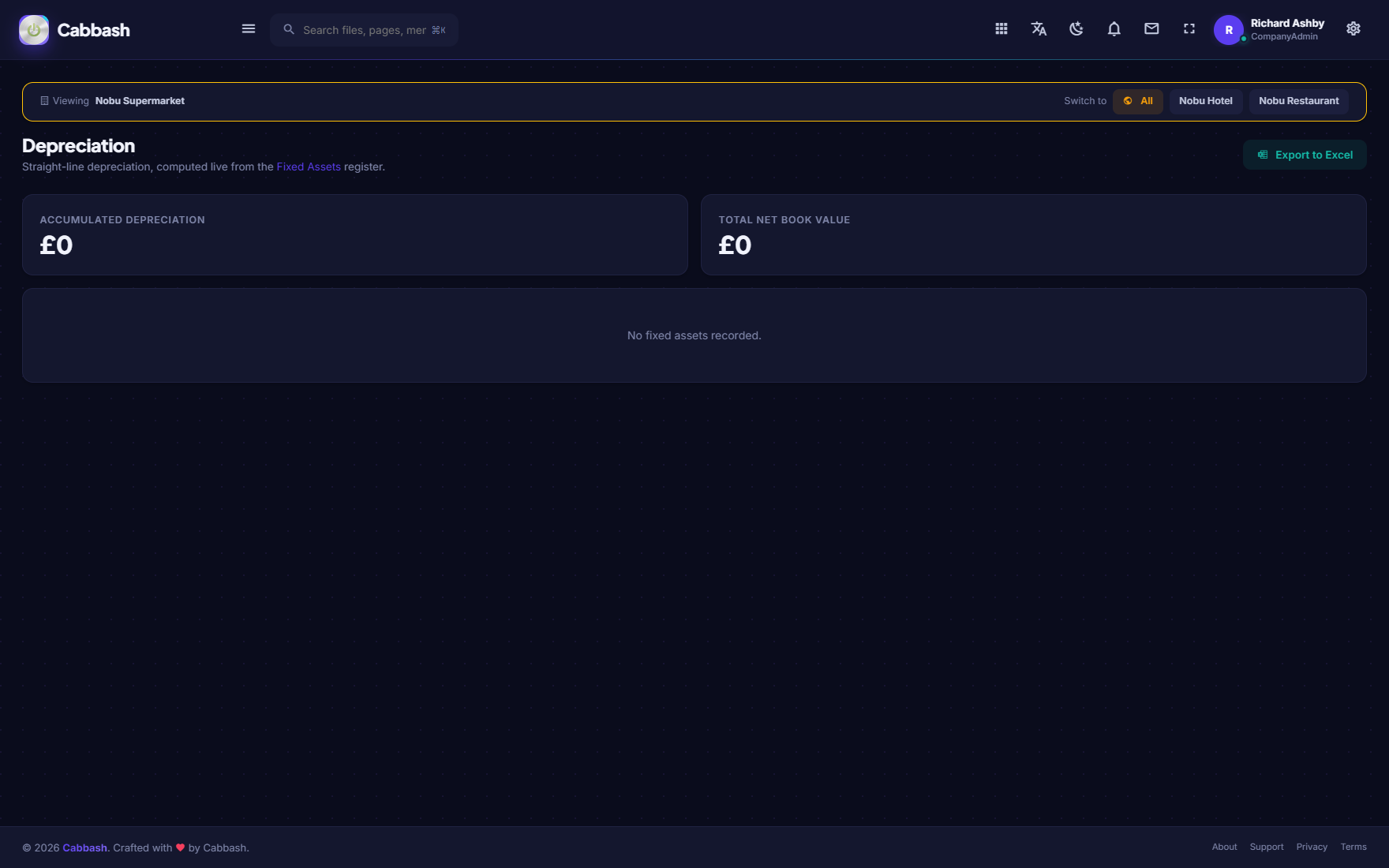Image resolution: width=1389 pixels, height=868 pixels.
Task: Export depreciation to Excel
Action: point(1305,155)
